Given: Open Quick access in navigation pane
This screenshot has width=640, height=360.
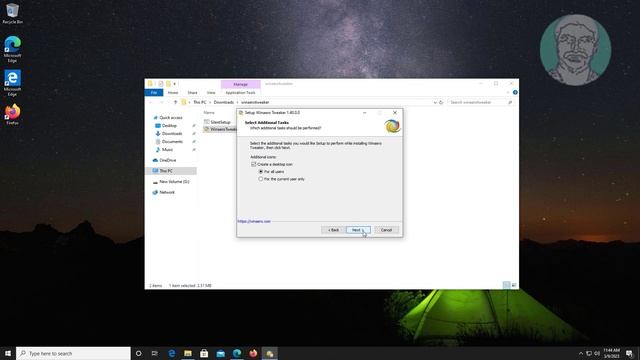Looking at the screenshot, I should [171, 118].
